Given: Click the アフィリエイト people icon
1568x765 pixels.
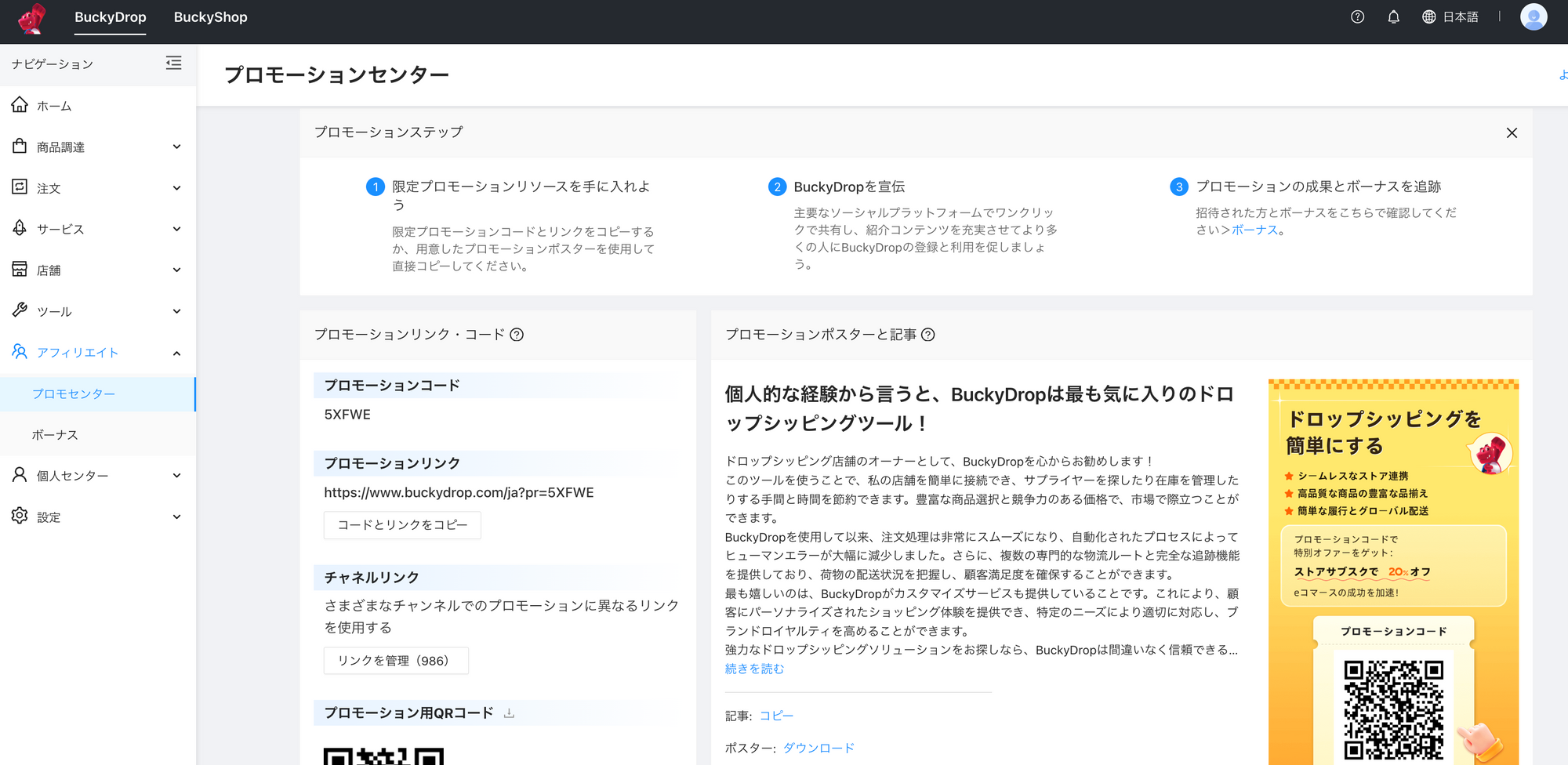Looking at the screenshot, I should [x=20, y=351].
